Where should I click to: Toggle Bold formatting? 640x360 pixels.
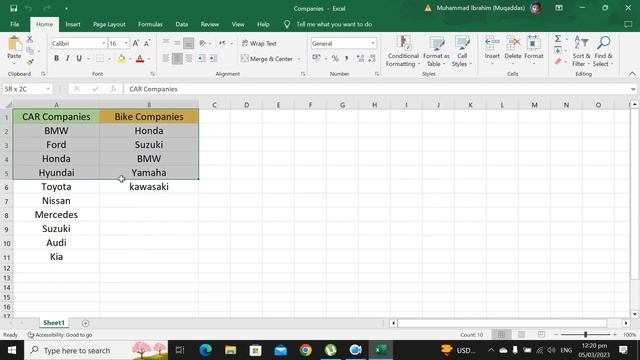coord(56,58)
